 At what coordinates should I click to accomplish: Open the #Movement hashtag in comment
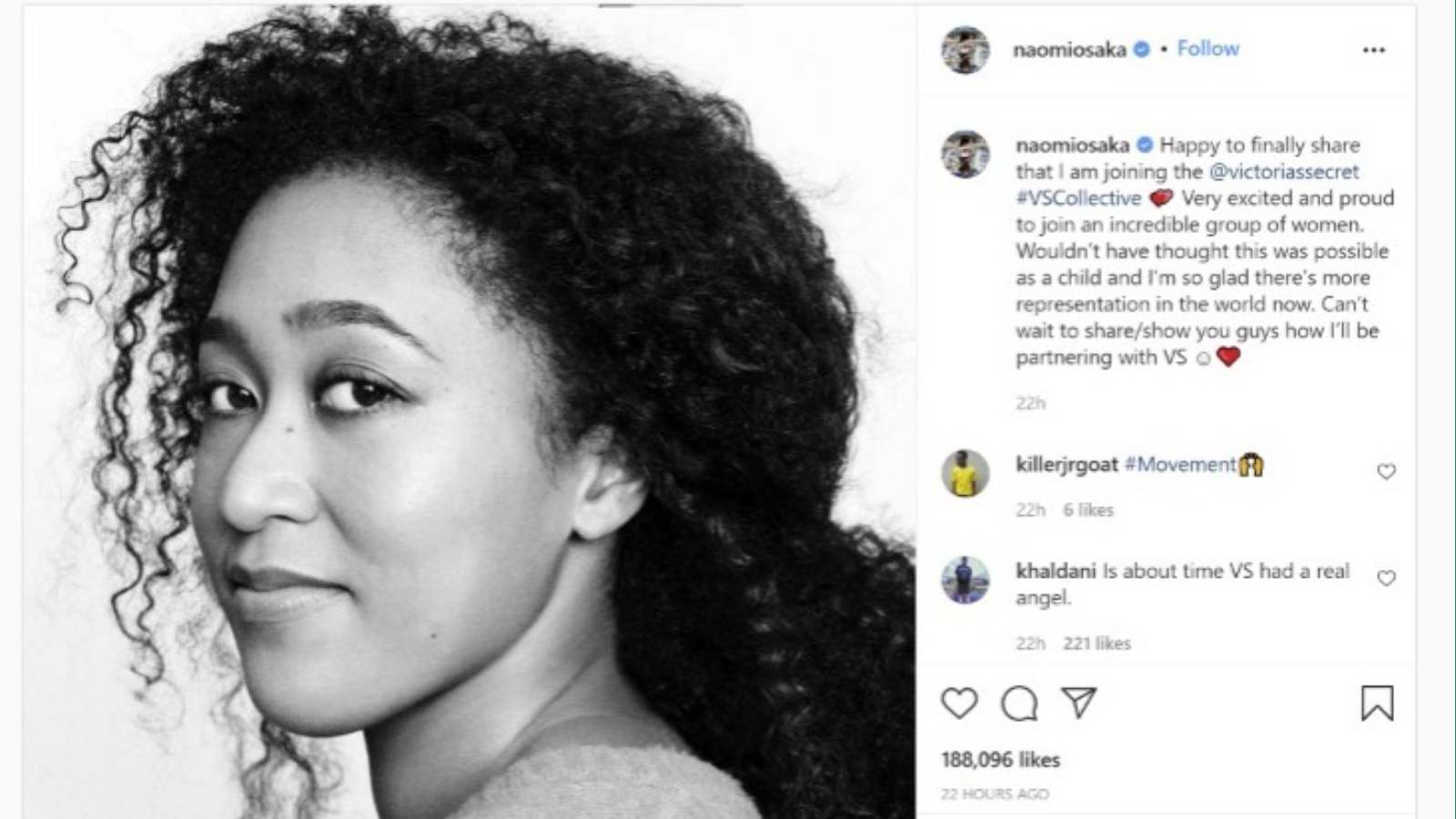pos(1180,464)
